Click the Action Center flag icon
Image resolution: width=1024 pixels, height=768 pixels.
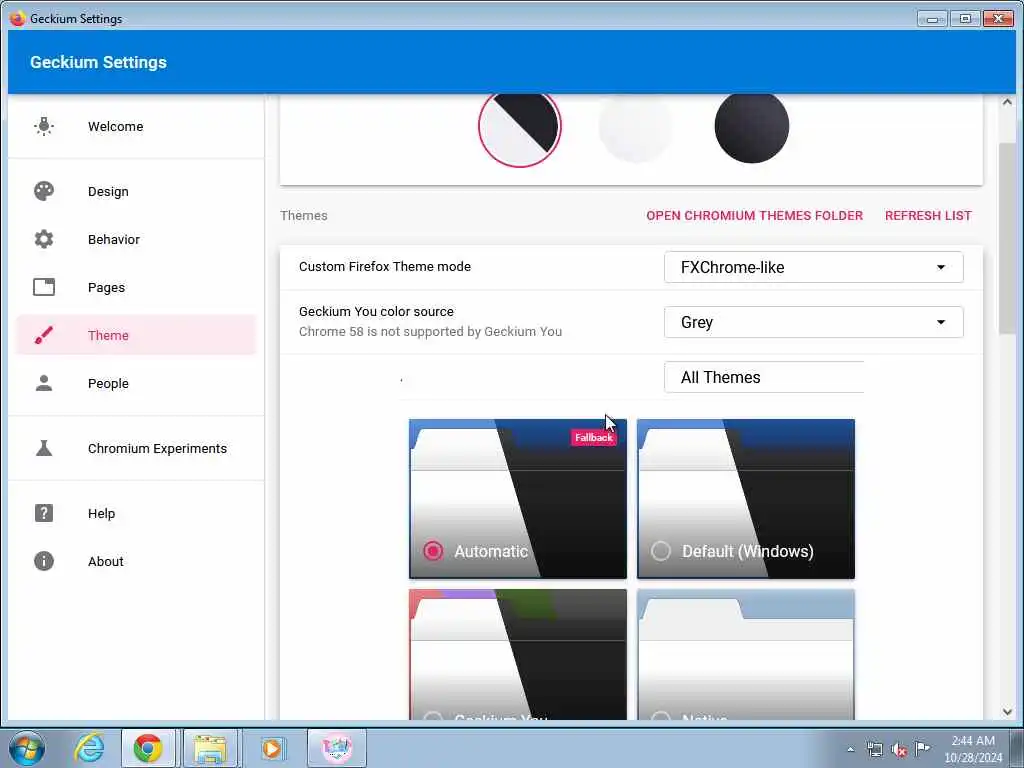(922, 748)
